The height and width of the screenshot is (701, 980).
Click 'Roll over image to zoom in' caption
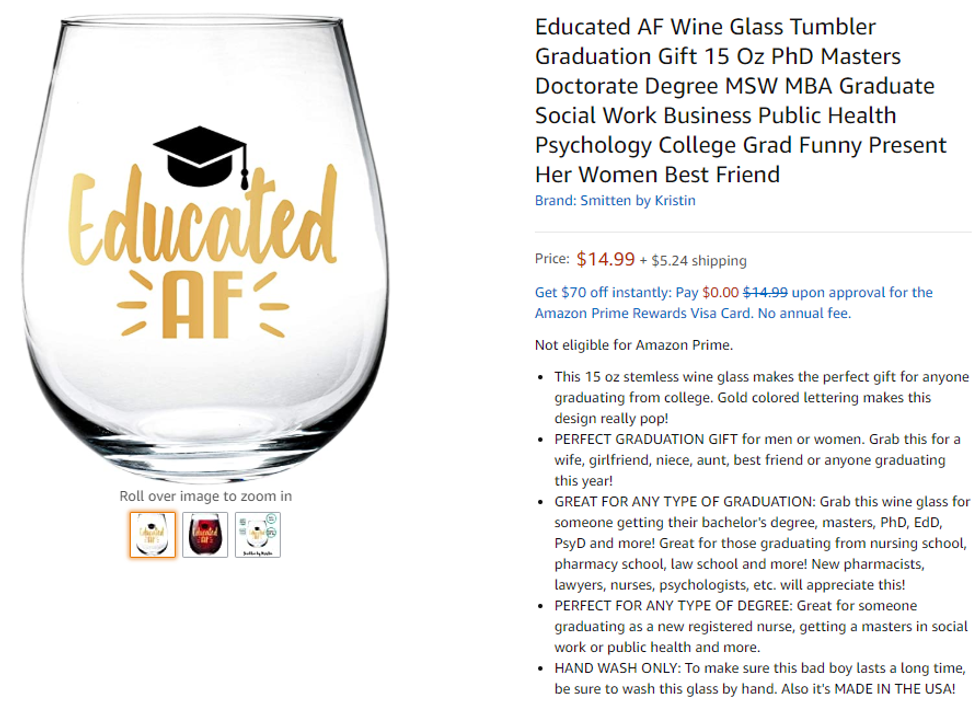(x=205, y=496)
